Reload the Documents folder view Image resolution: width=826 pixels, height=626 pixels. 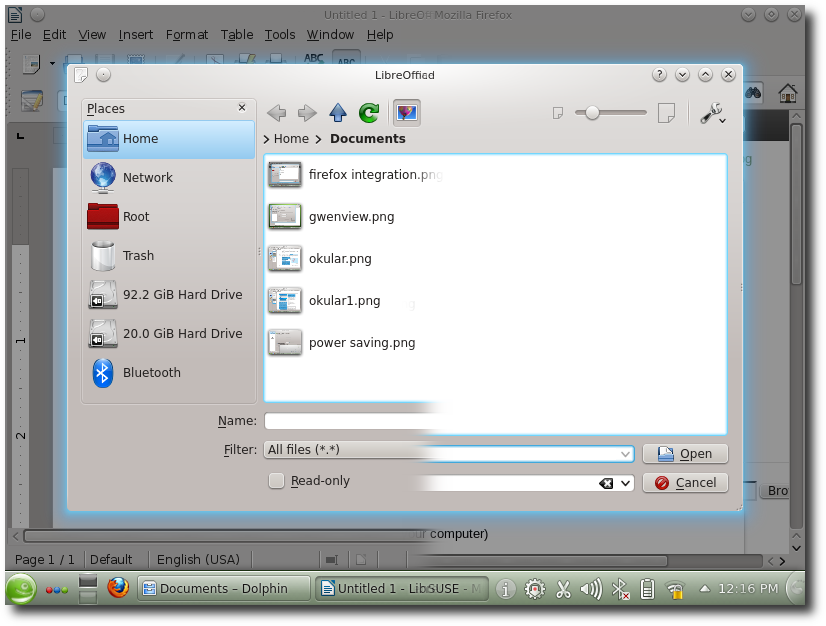point(368,113)
